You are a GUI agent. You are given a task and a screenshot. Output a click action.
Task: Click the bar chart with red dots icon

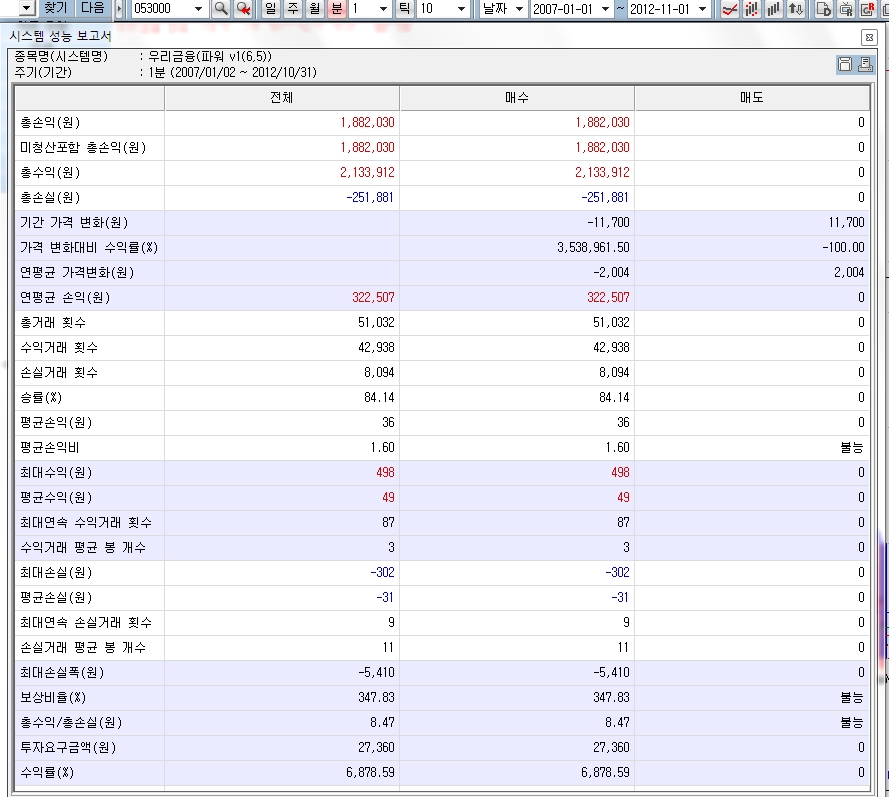(x=751, y=9)
